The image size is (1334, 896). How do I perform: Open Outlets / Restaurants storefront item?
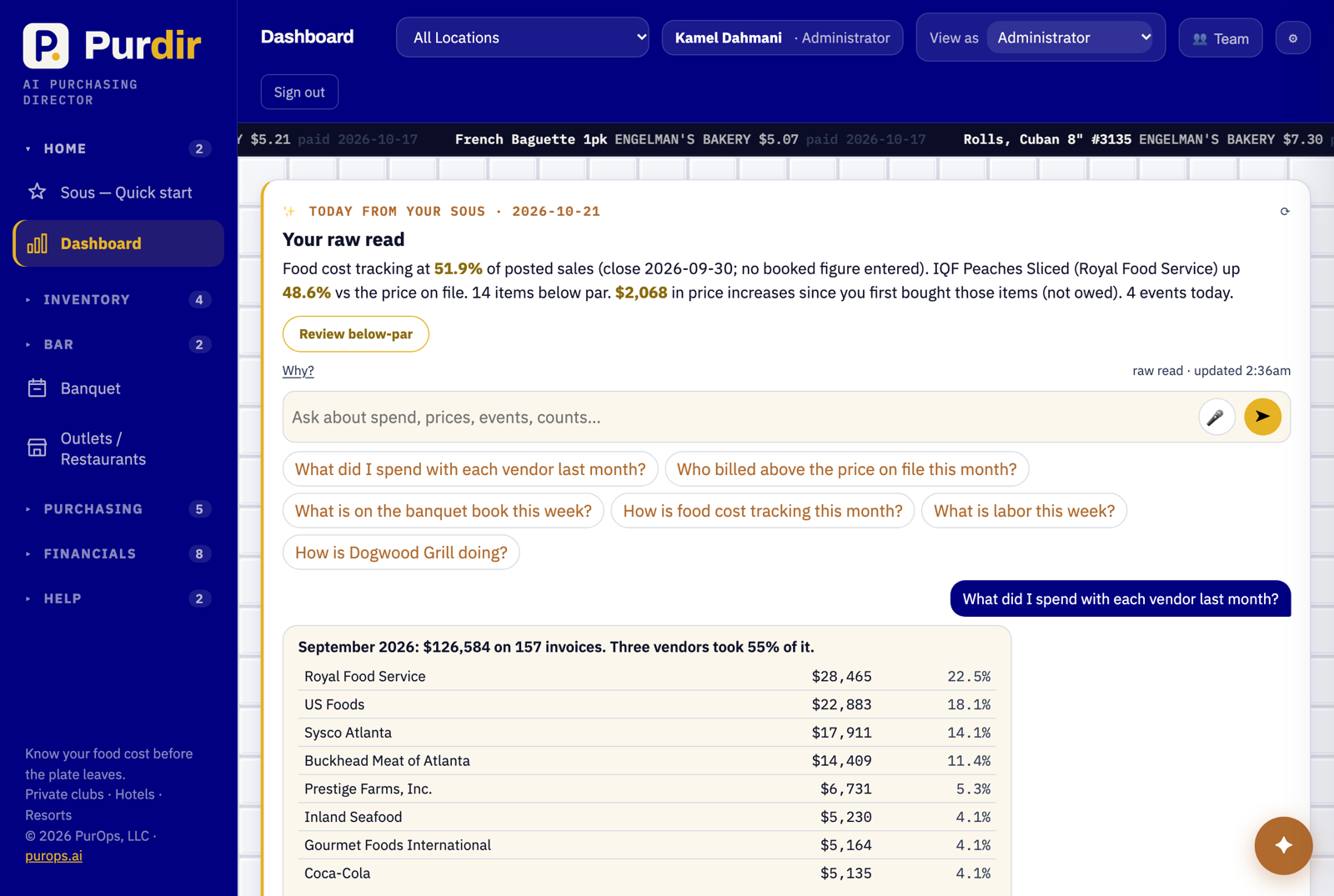point(118,448)
